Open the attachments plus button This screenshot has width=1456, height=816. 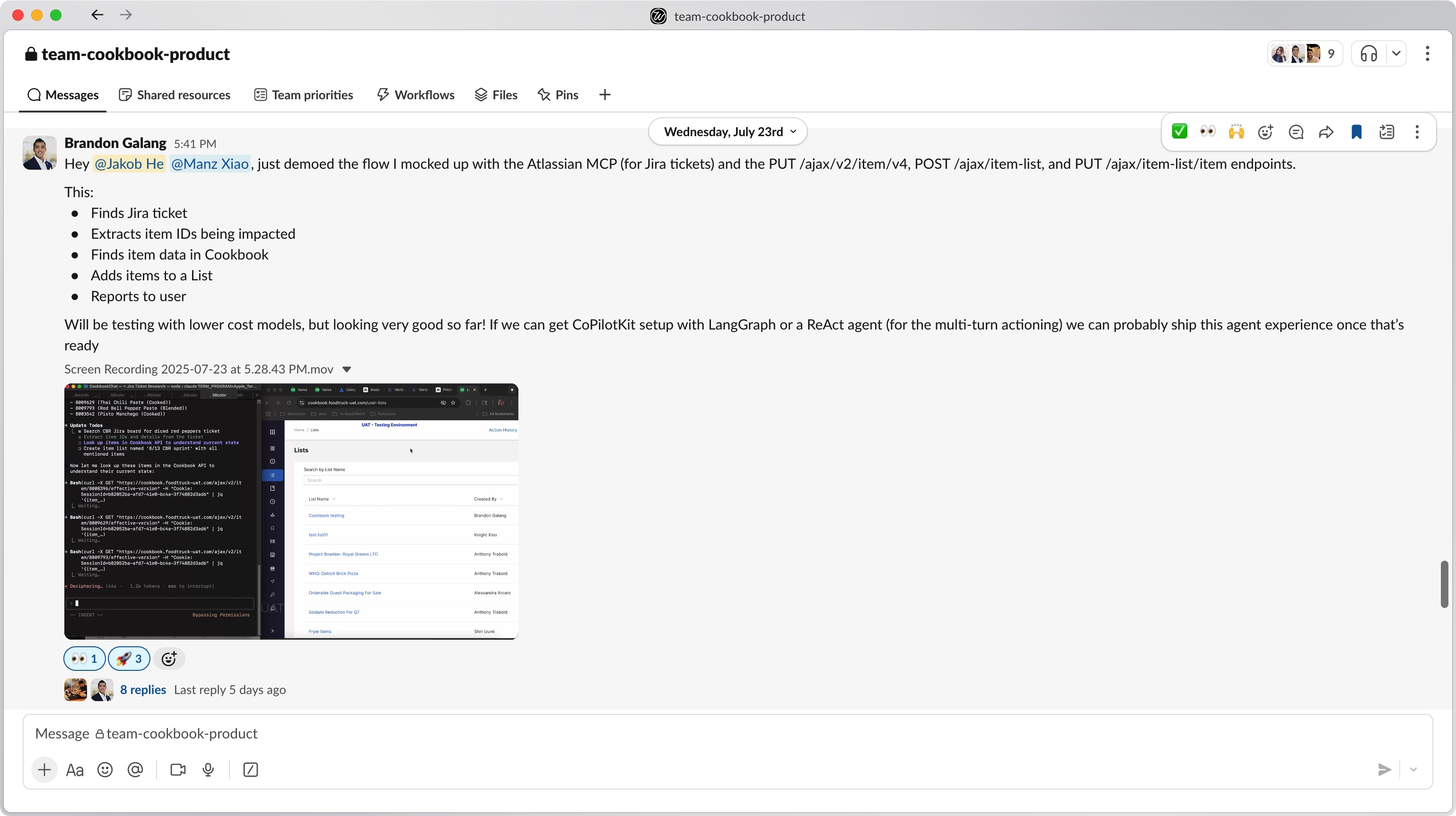point(44,770)
